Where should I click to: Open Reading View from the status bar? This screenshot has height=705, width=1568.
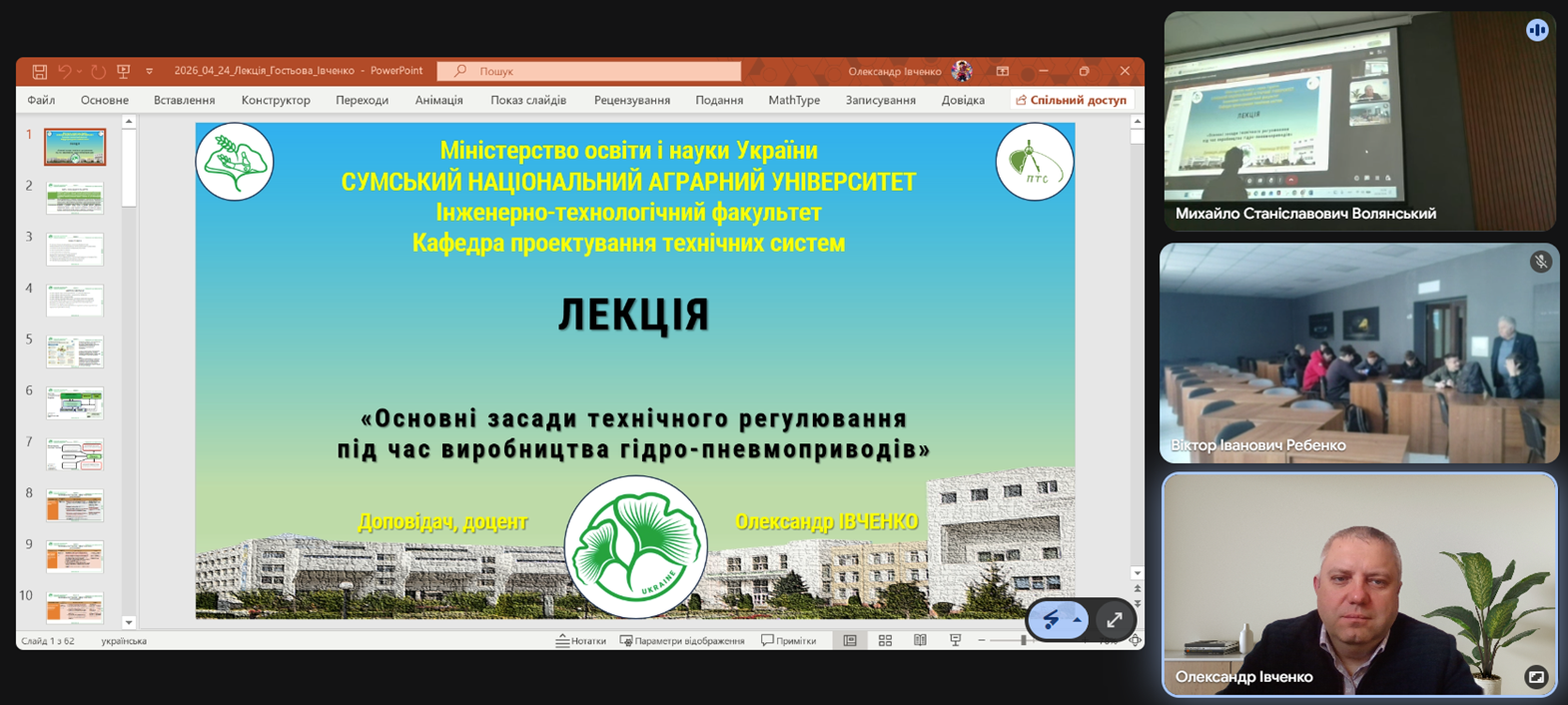(920, 641)
